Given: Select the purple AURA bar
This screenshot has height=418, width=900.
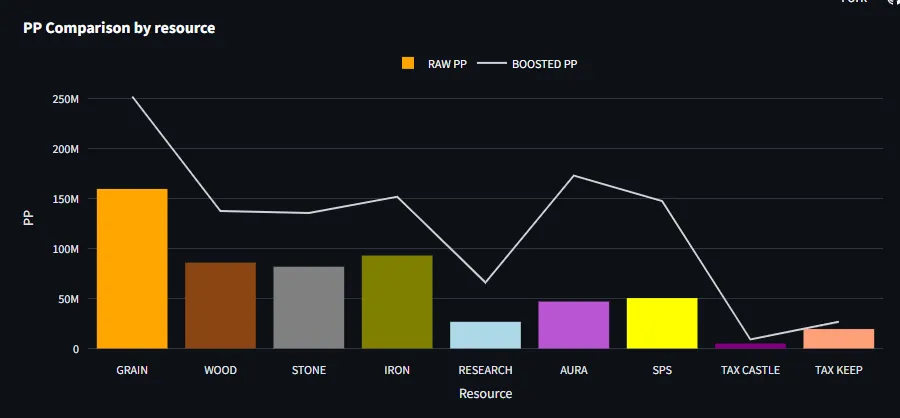Looking at the screenshot, I should (x=574, y=325).
